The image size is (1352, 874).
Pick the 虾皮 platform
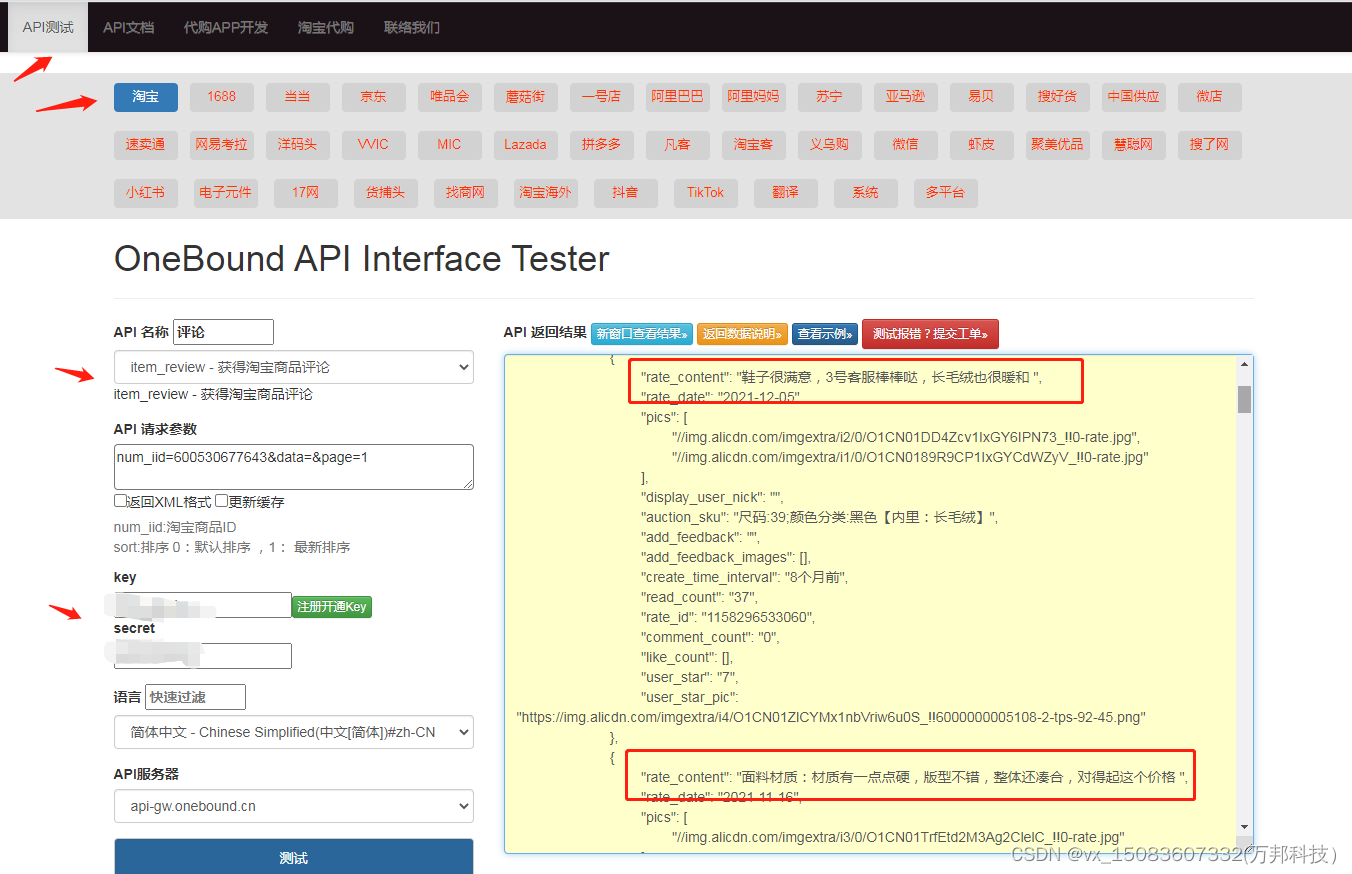[x=982, y=145]
